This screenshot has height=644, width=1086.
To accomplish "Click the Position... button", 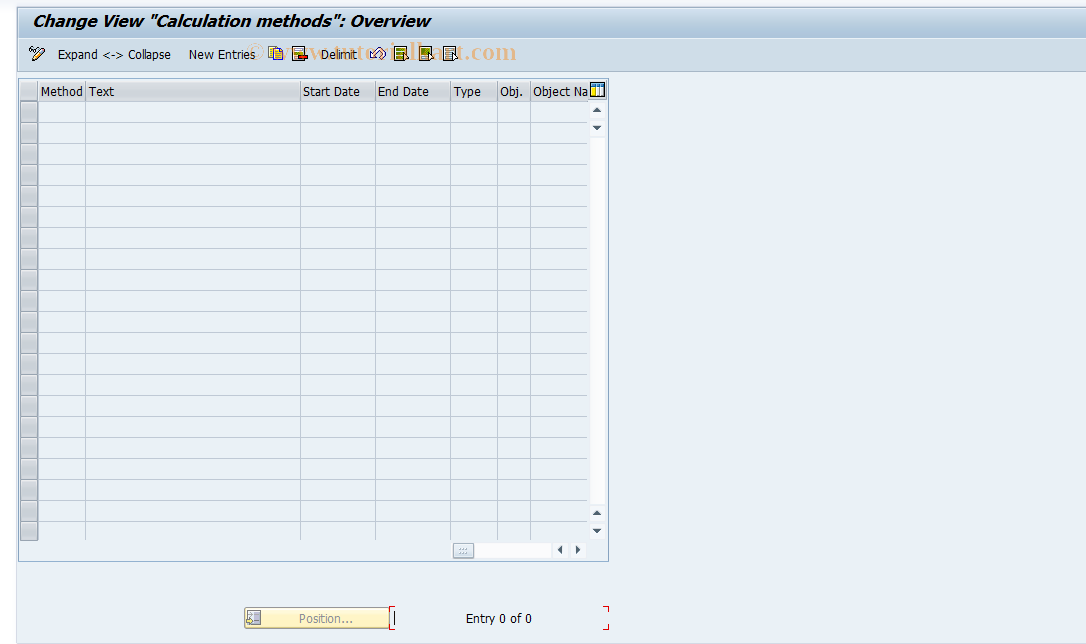I will pos(317,618).
